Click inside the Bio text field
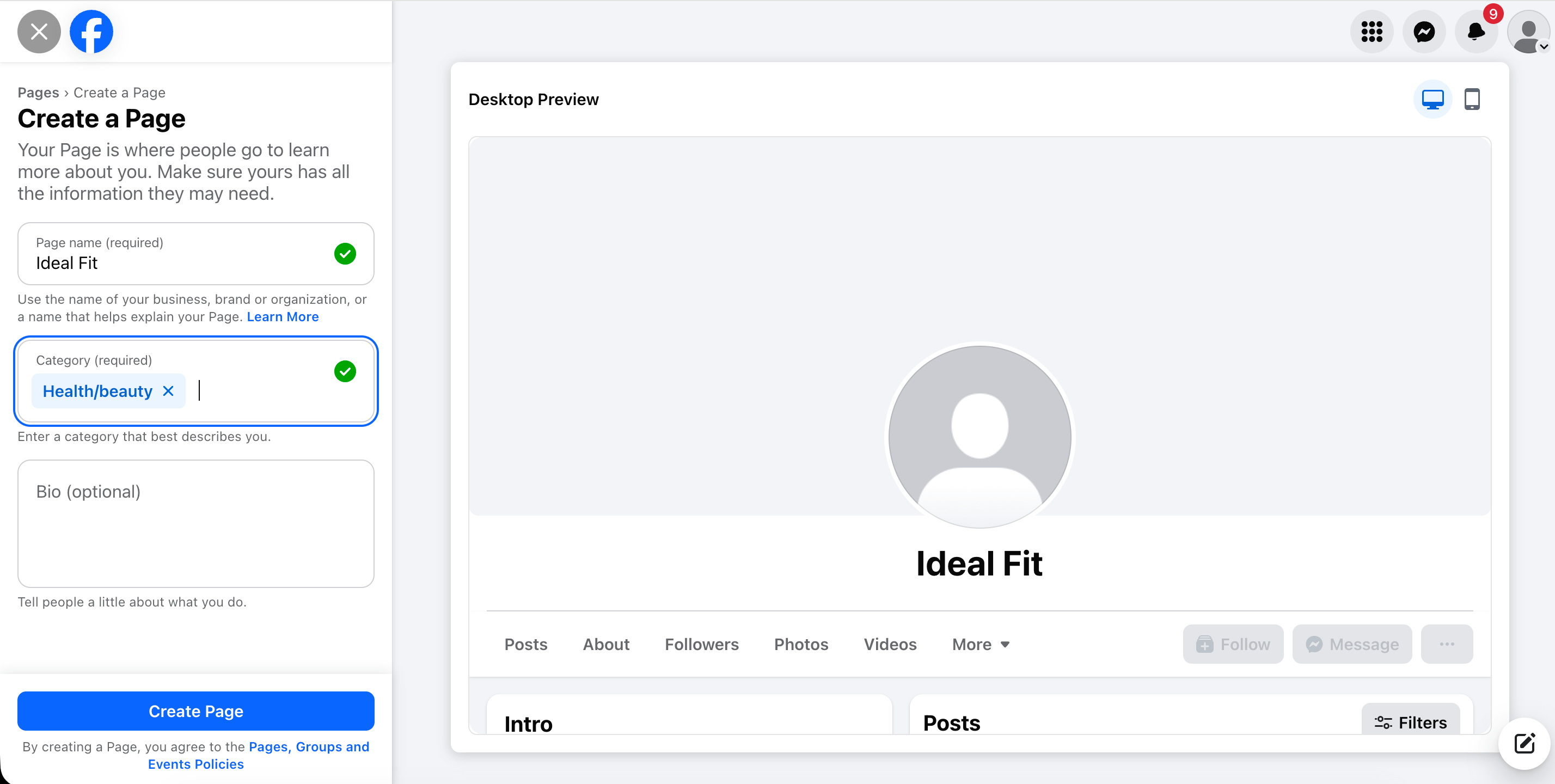1555x784 pixels. click(195, 524)
